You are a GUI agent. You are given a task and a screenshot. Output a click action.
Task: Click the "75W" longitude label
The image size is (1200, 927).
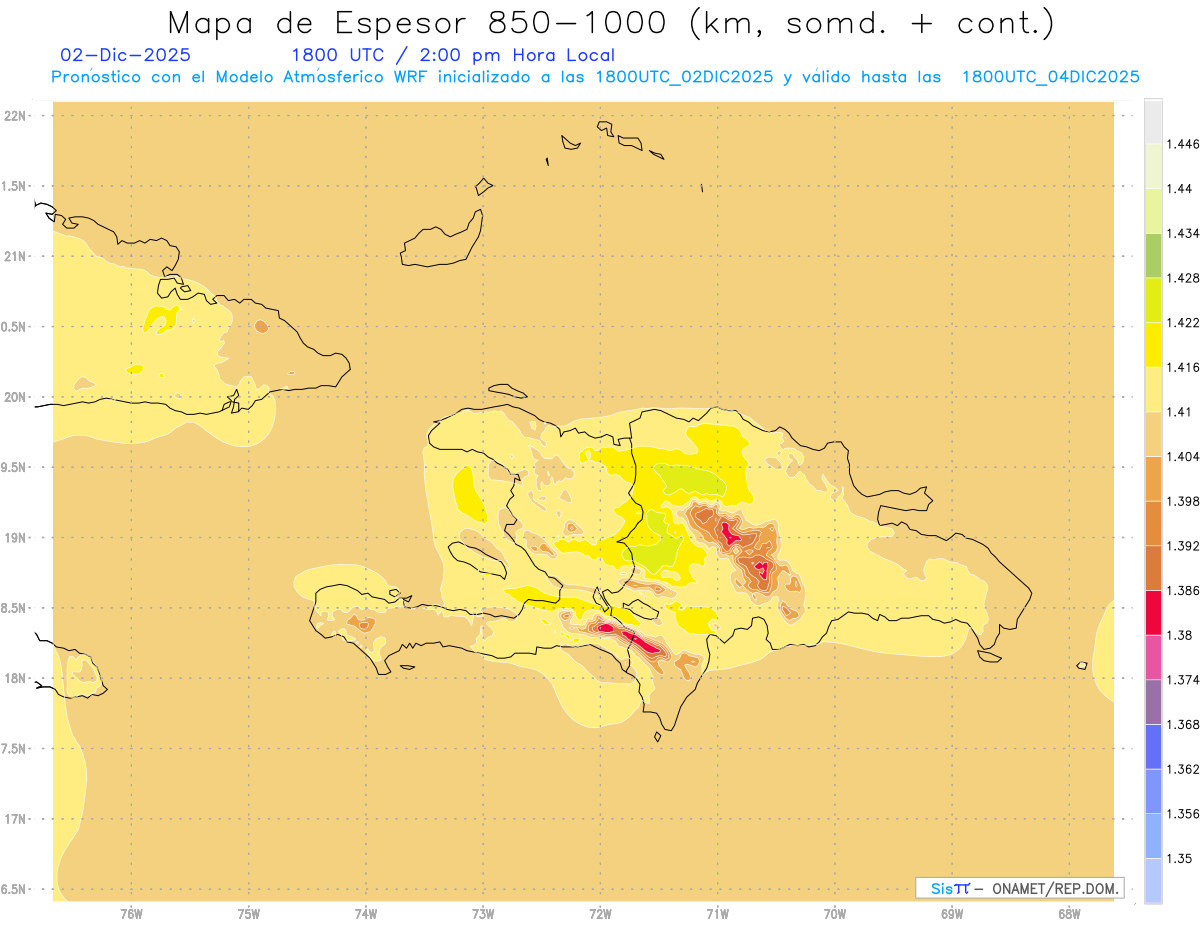(x=248, y=914)
